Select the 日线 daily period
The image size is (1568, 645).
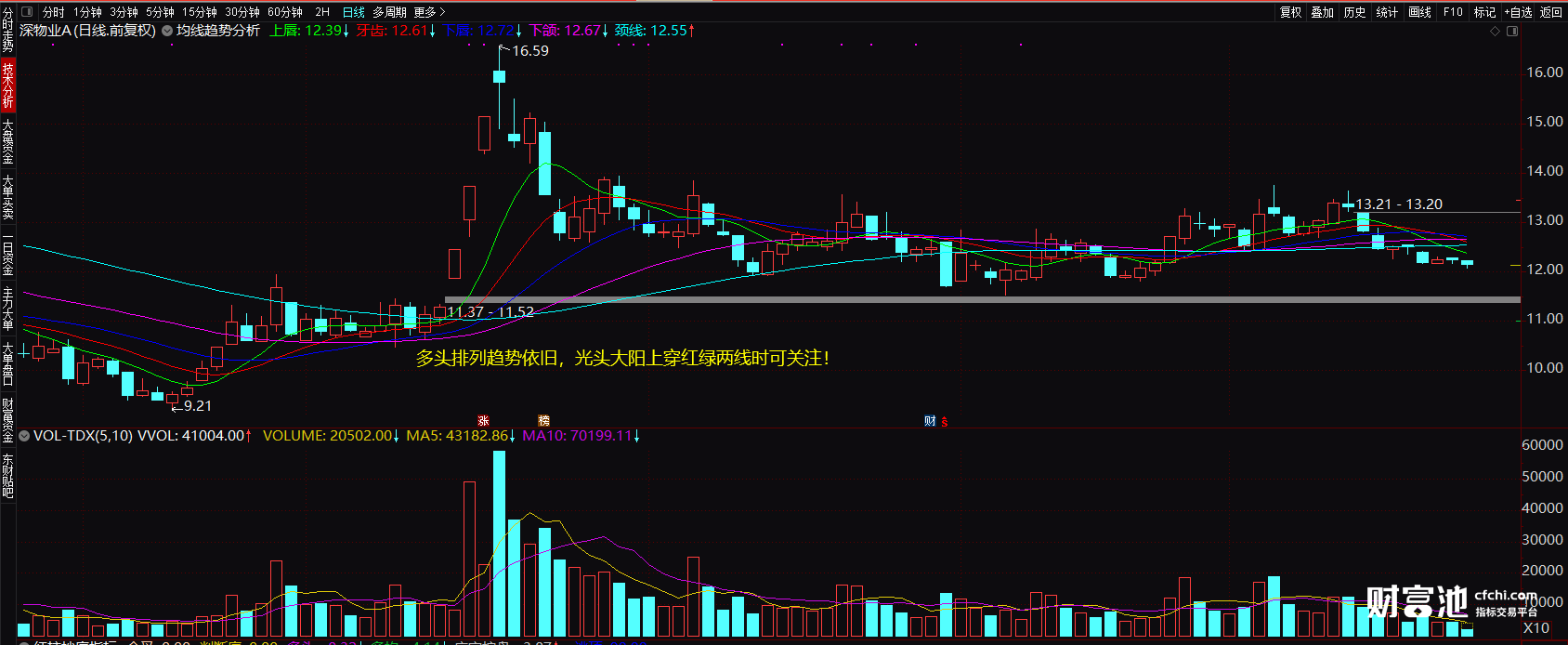[353, 12]
